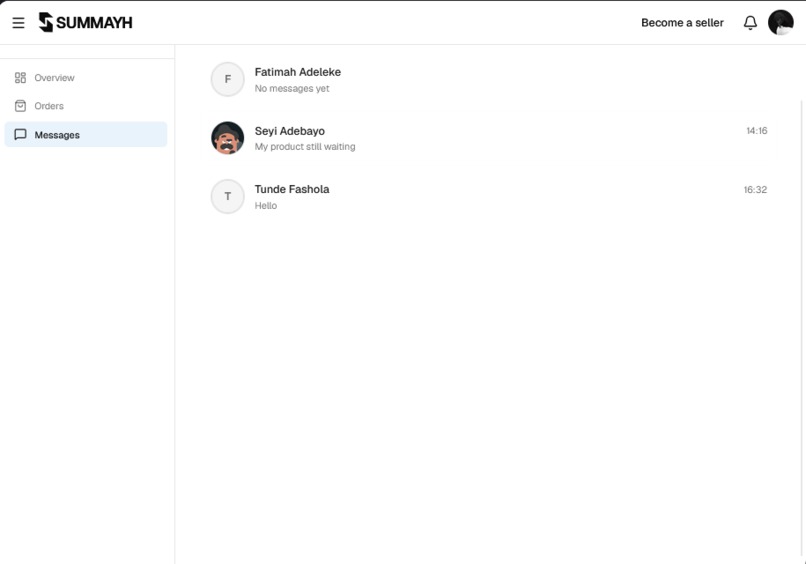
Task: Select Messages in sidebar
Action: tap(86, 135)
